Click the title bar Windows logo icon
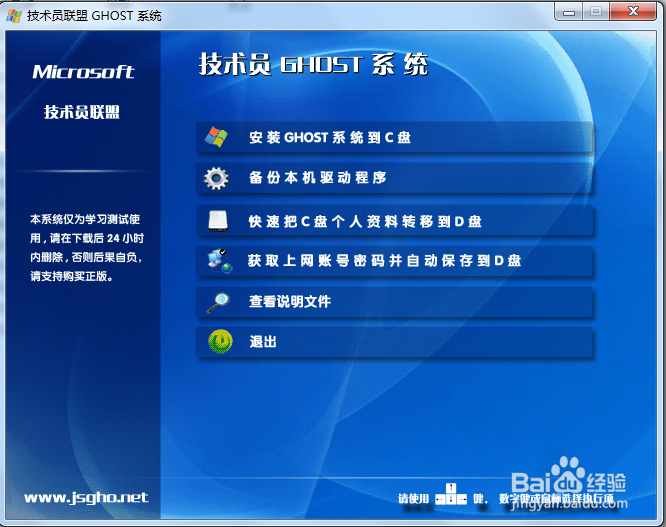Image resolution: width=666 pixels, height=527 pixels. click(x=14, y=16)
